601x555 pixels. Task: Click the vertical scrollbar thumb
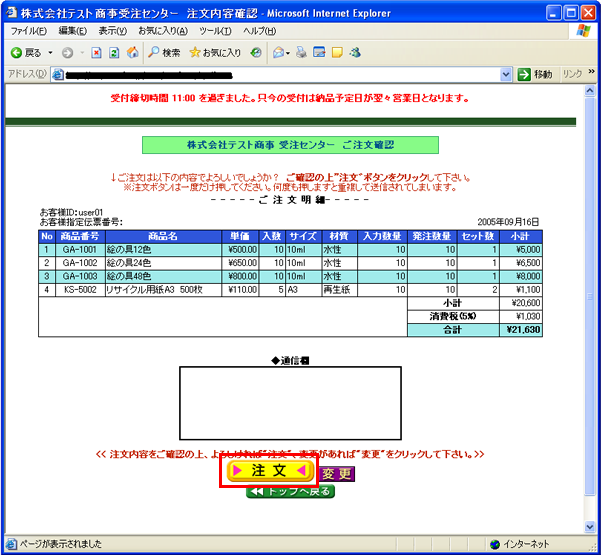[x=590, y=296]
